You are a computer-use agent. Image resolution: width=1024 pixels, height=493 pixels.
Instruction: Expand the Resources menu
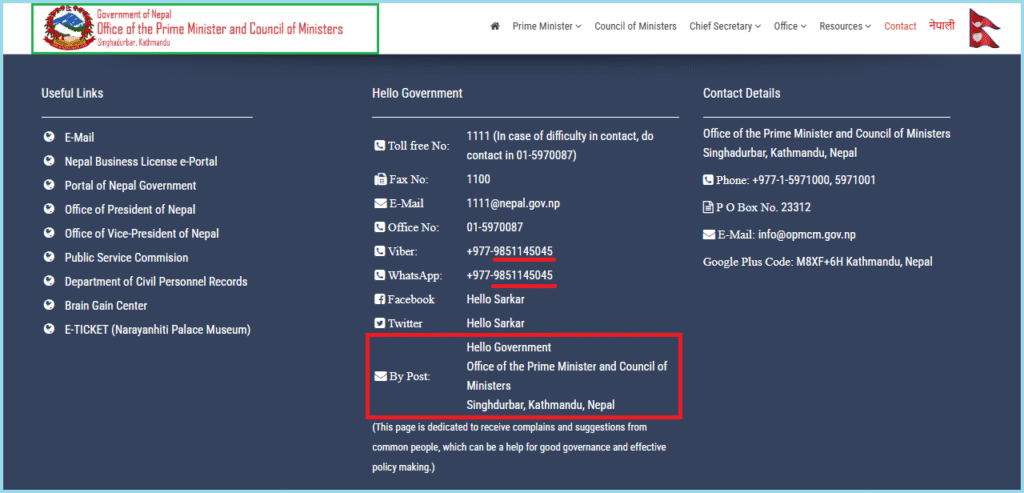coord(844,26)
